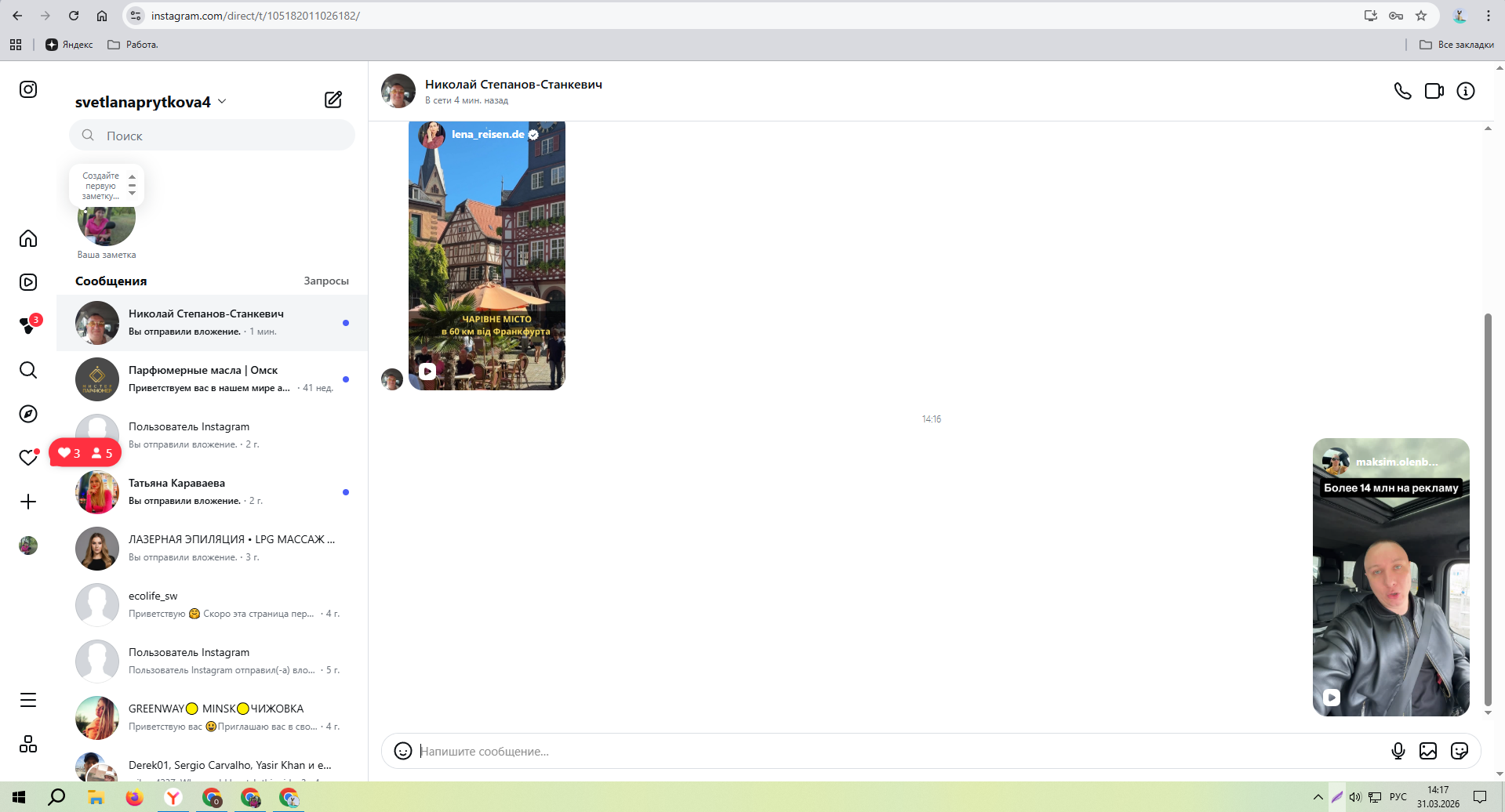Launch Firefox from the taskbar

[135, 797]
